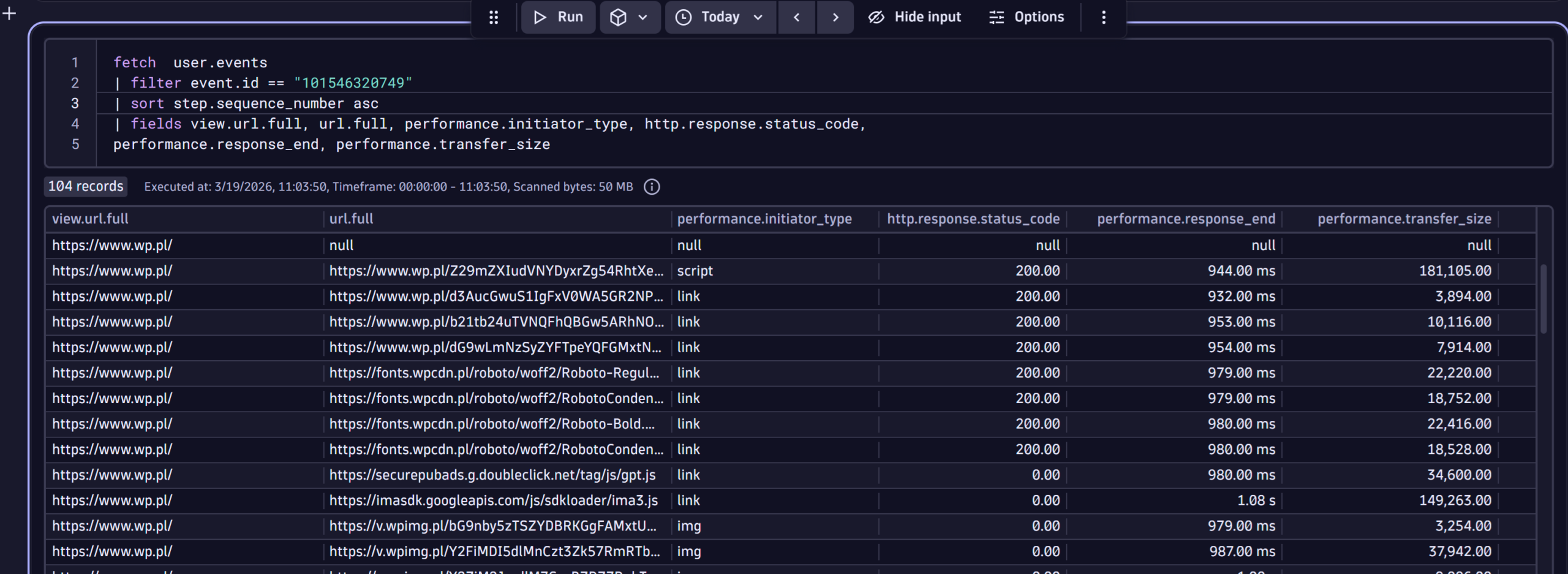Click the 104 records badge
Screen dimensions: 1568x574
85,186
